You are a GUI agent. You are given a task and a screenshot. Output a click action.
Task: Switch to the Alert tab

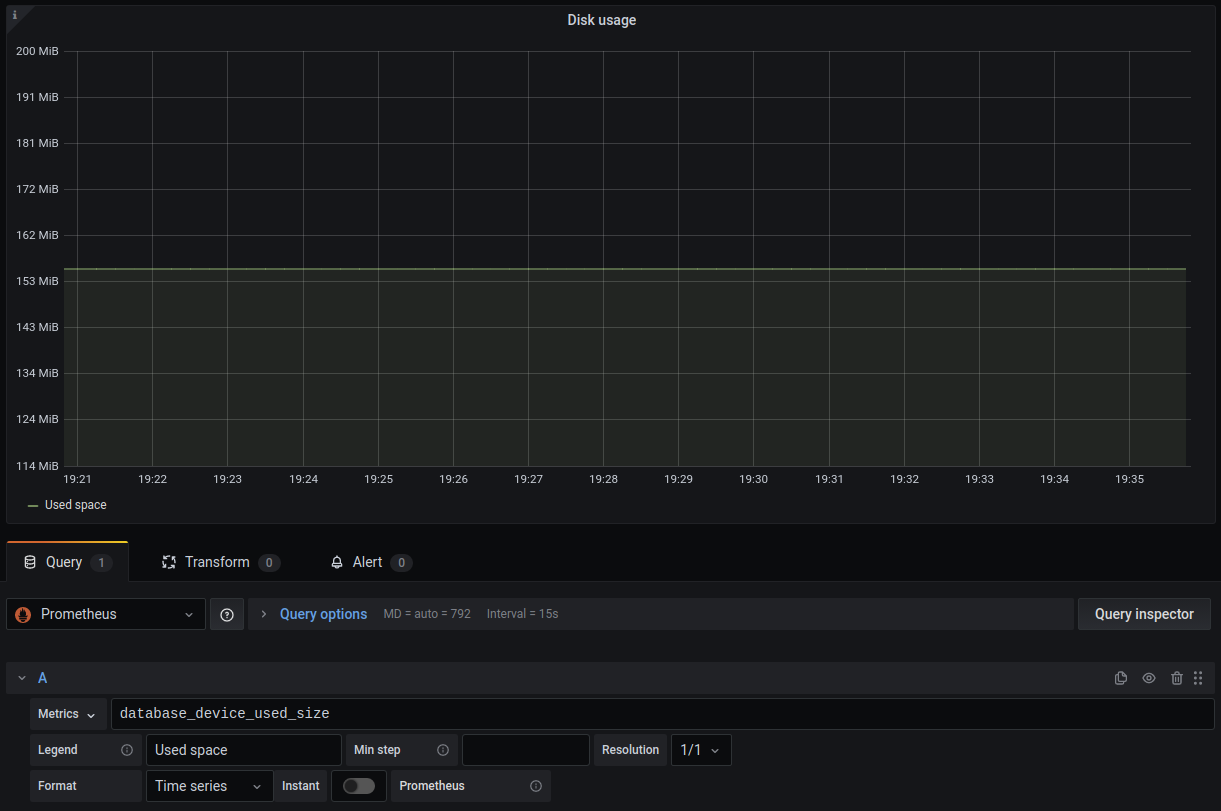[x=367, y=562]
